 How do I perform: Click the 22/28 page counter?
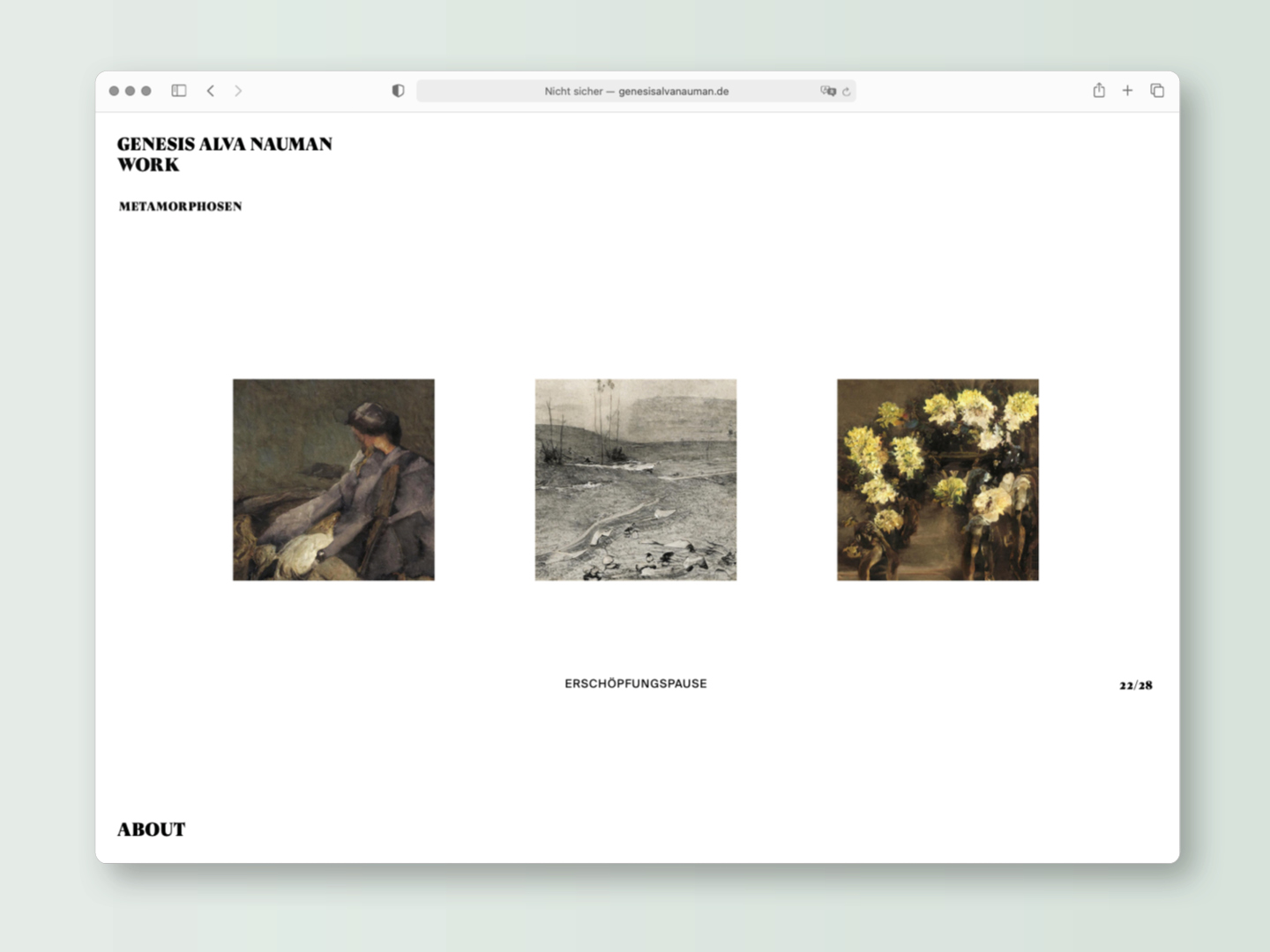point(1136,685)
